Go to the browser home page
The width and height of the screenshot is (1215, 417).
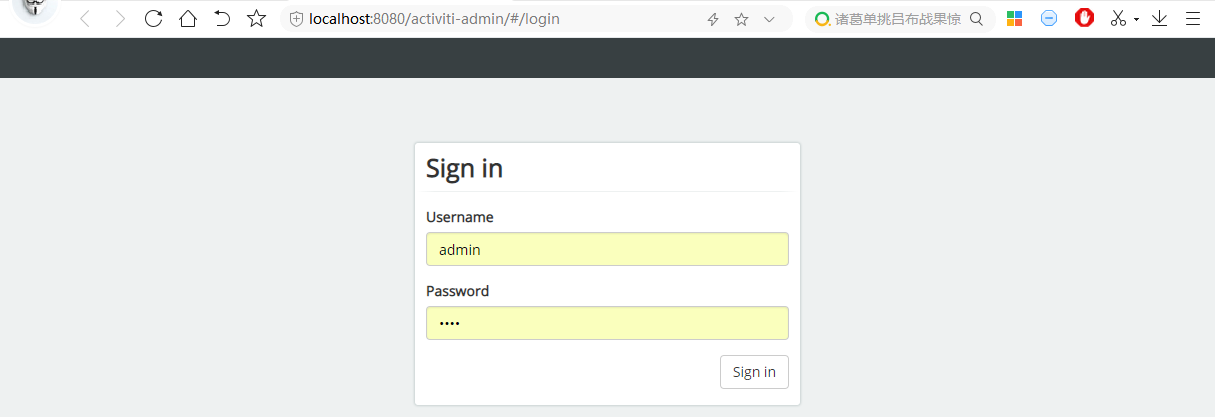click(188, 19)
